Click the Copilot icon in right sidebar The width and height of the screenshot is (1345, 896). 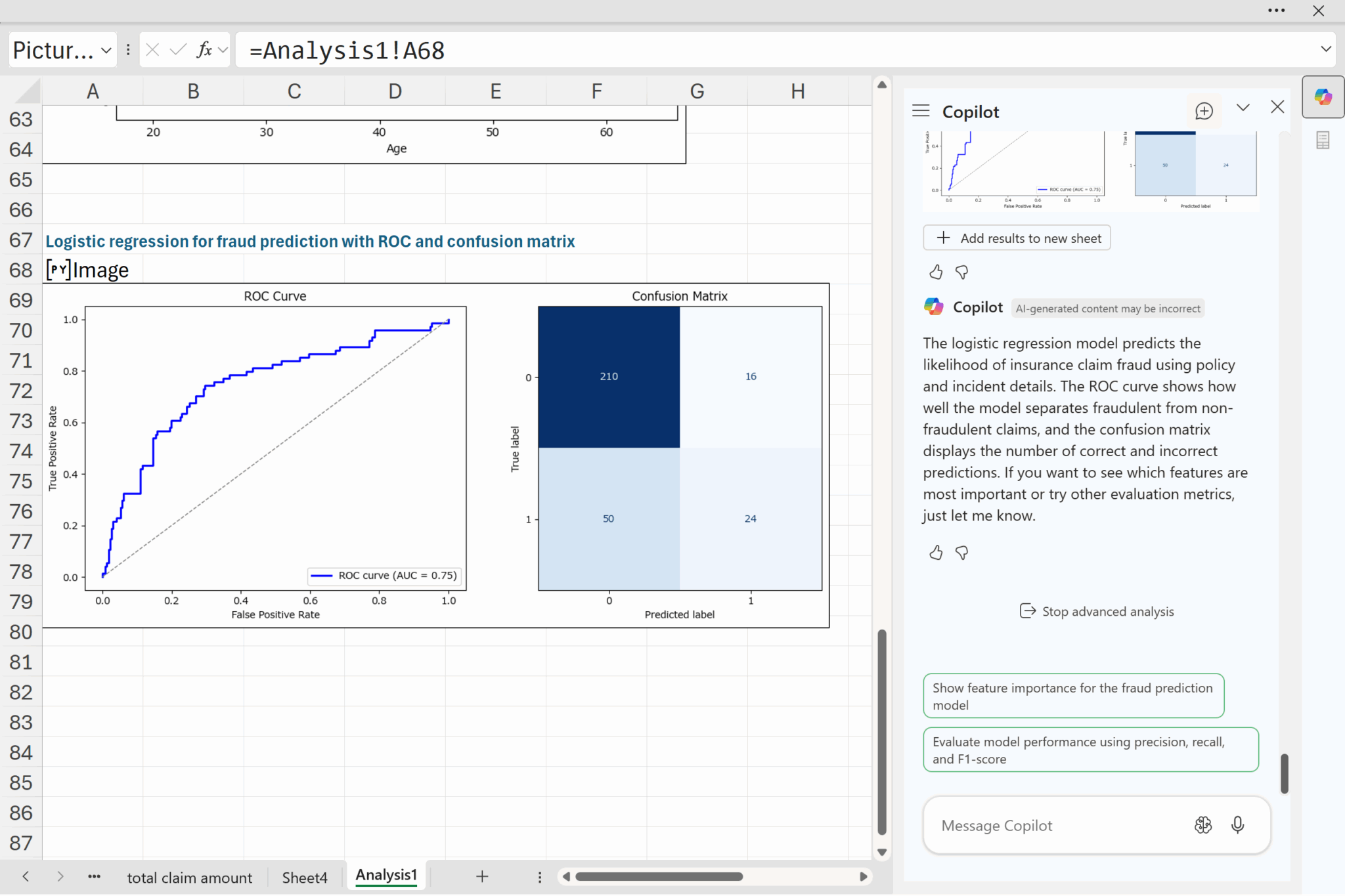1323,97
